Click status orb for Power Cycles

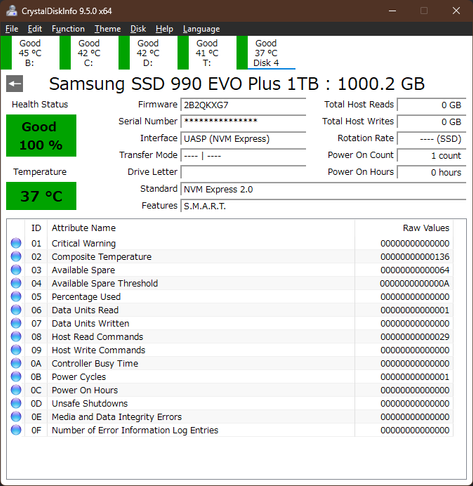(16, 377)
